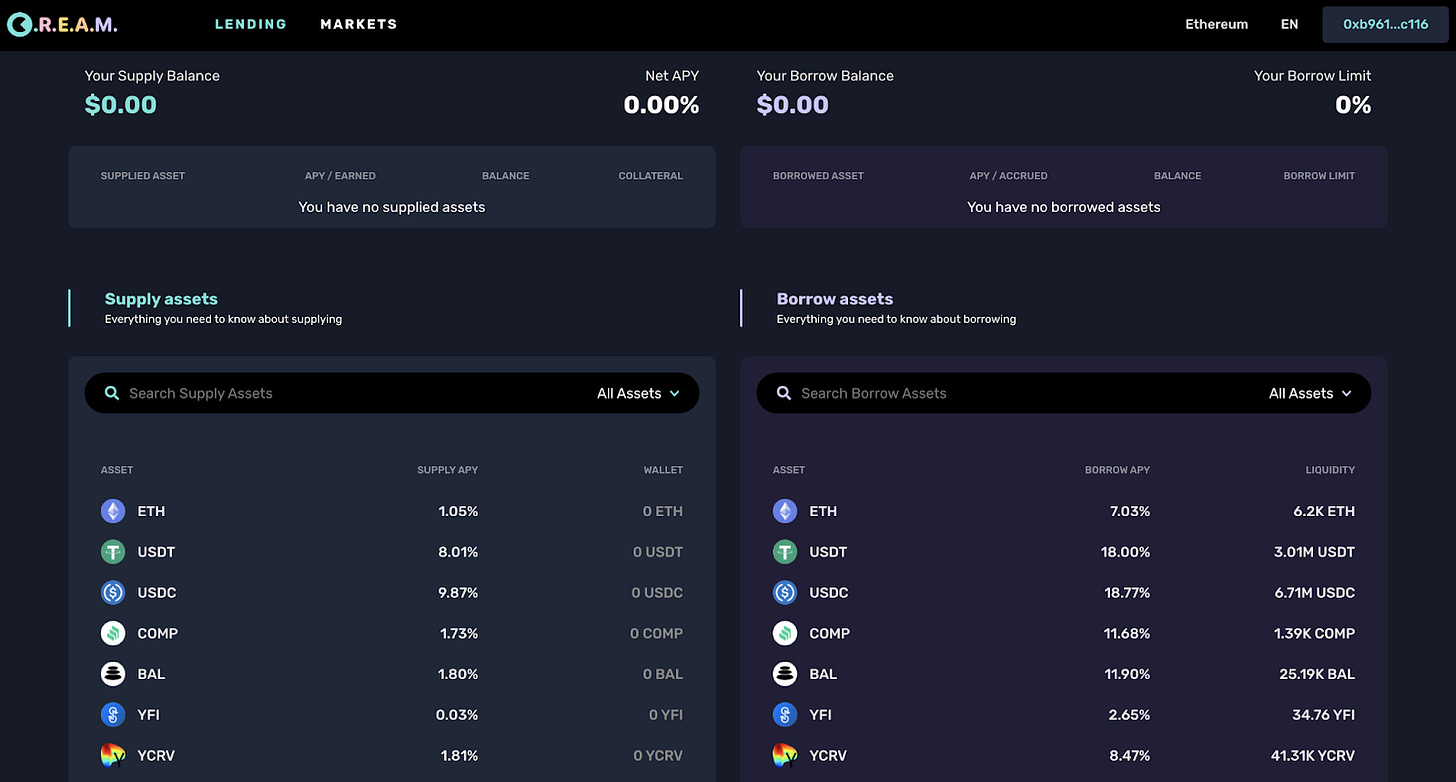Click the '0 ETH' wallet balance

click(663, 511)
